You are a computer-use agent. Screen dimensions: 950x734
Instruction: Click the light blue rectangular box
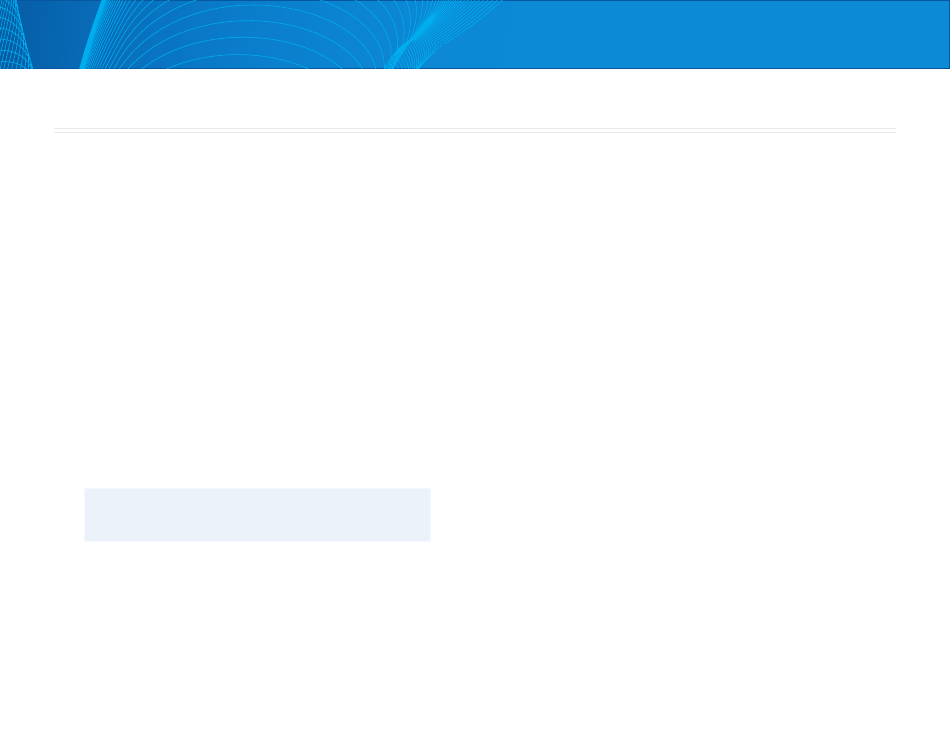(x=257, y=515)
